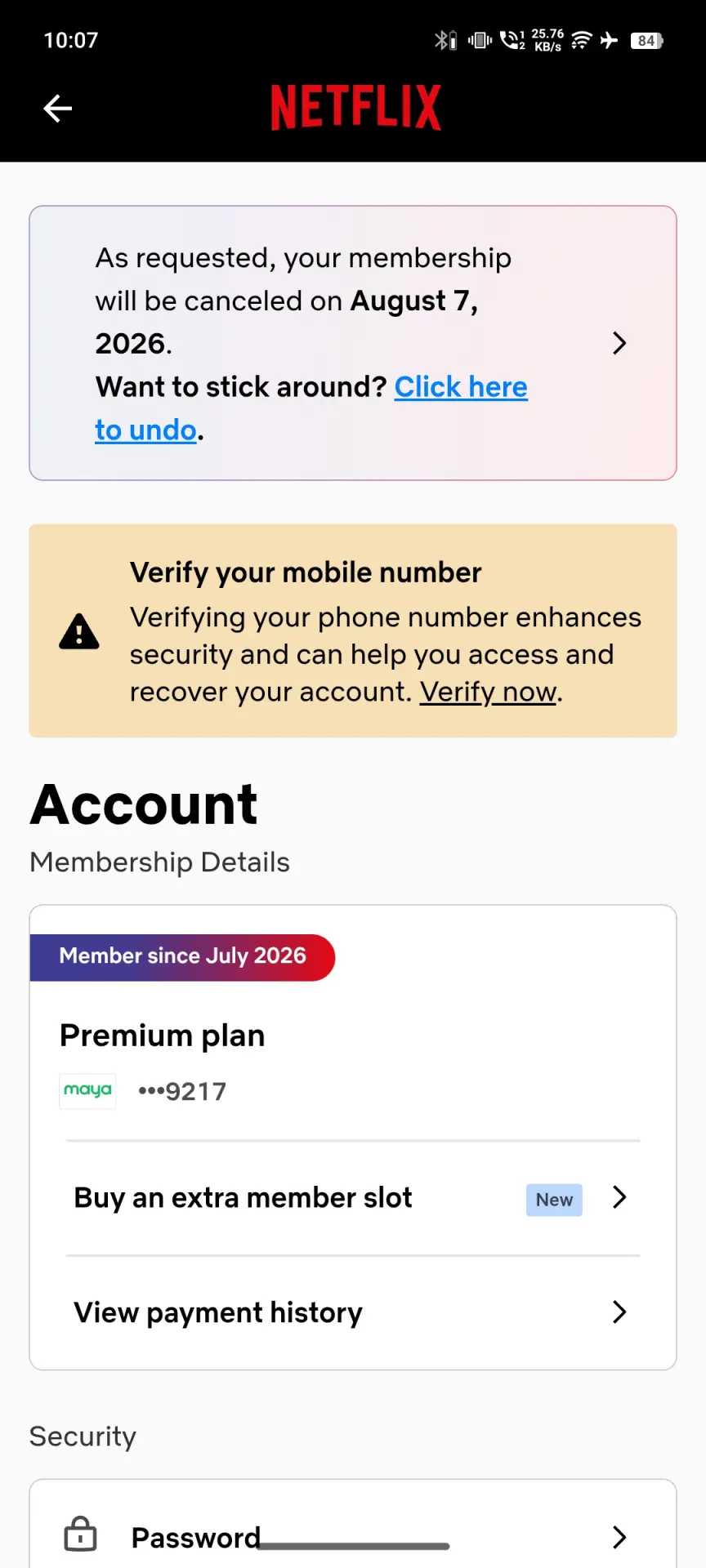Image resolution: width=706 pixels, height=1568 pixels.
Task: Tap the Wi-Fi status icon
Action: coord(581,40)
